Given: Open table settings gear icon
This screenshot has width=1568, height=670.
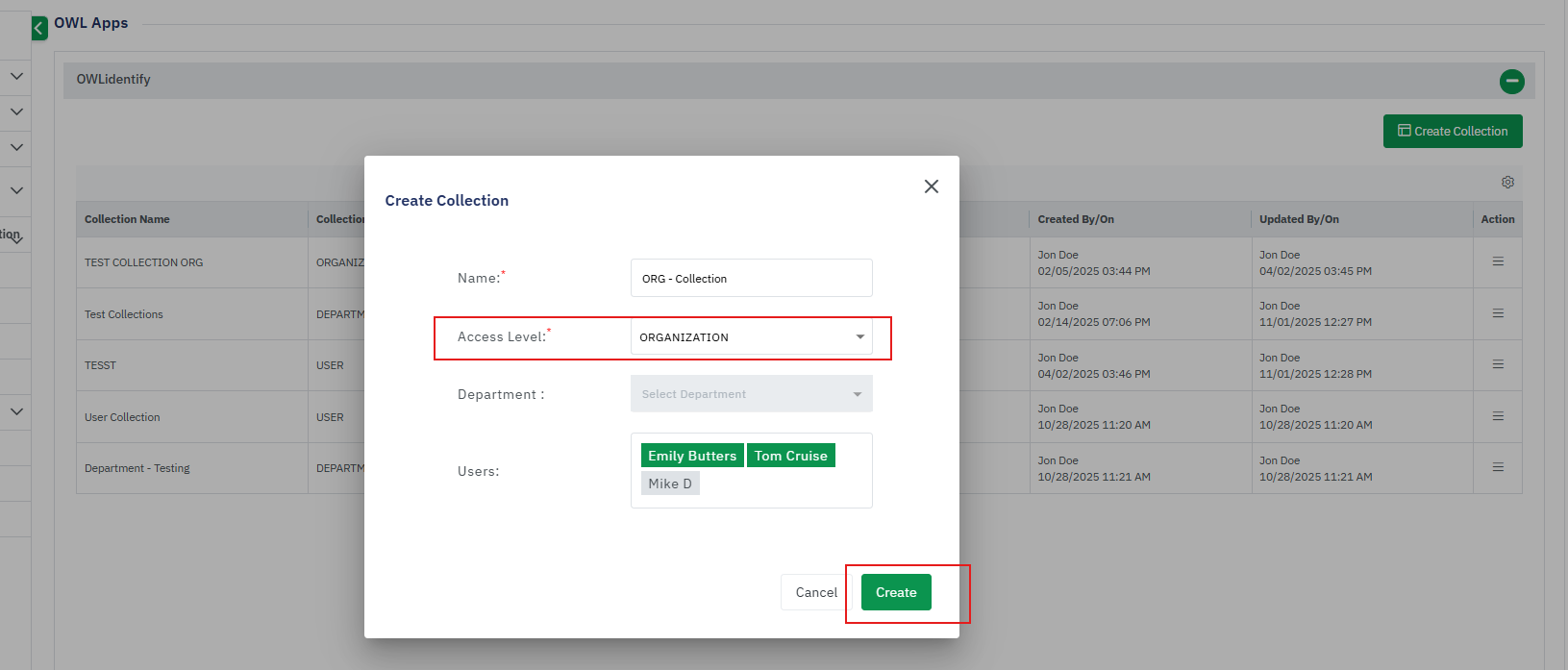Looking at the screenshot, I should tap(1507, 183).
